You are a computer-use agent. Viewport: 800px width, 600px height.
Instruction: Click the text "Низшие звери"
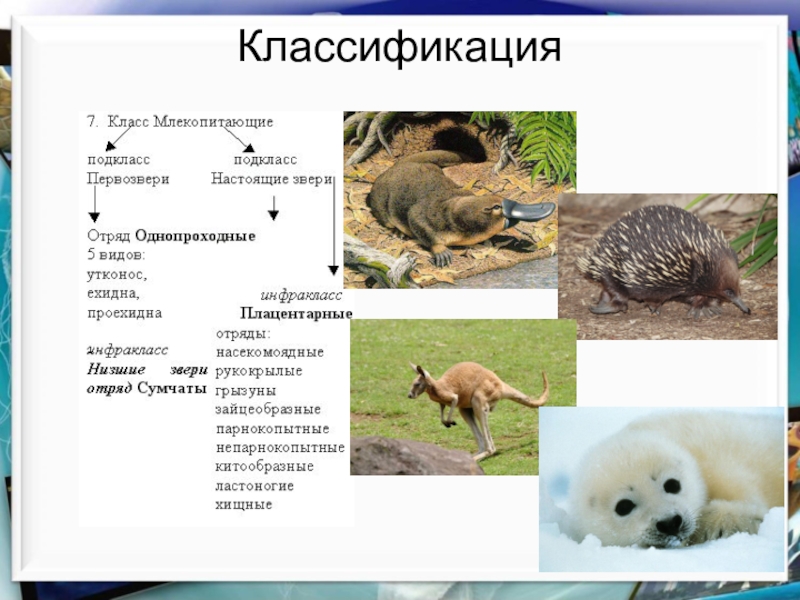click(147, 369)
